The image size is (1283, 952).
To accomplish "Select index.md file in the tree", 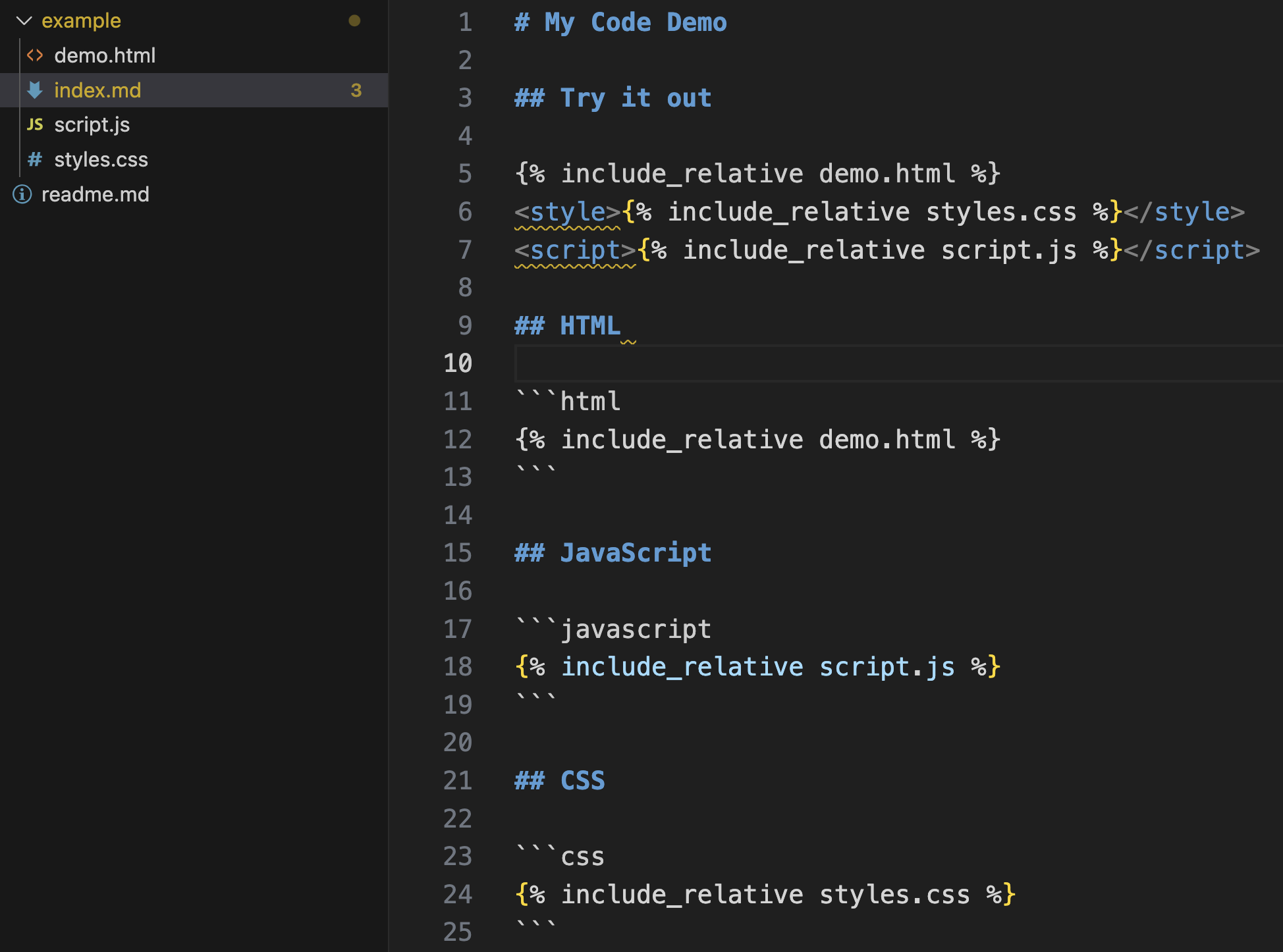I will tap(97, 90).
